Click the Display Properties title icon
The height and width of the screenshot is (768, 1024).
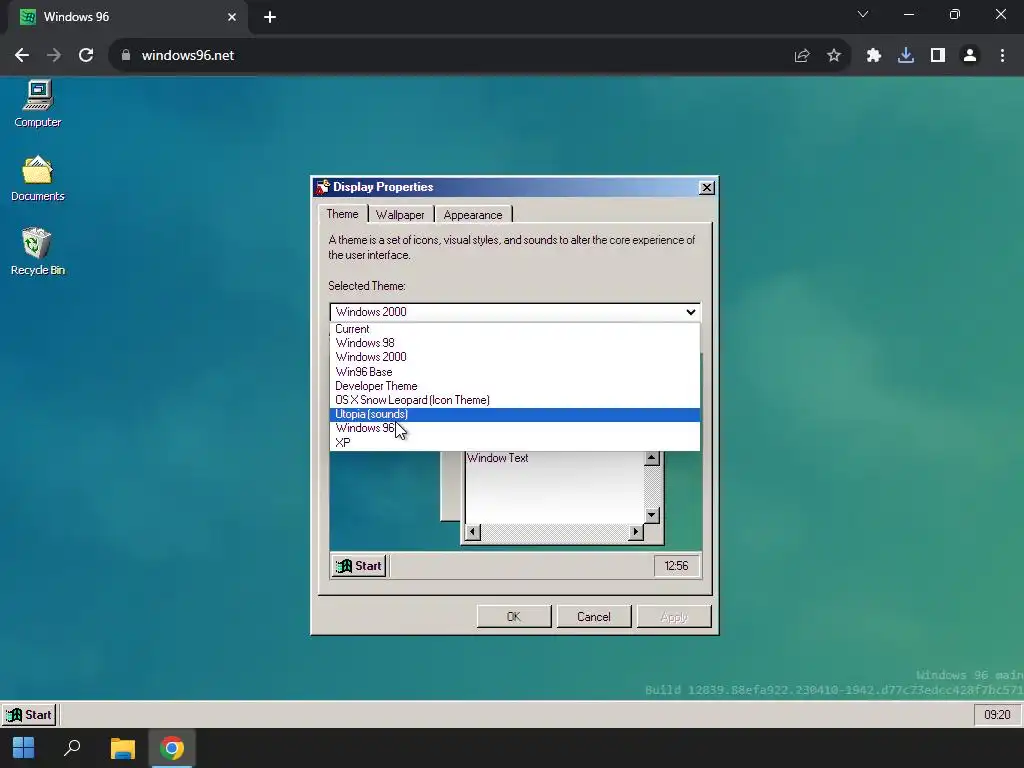[x=323, y=187]
